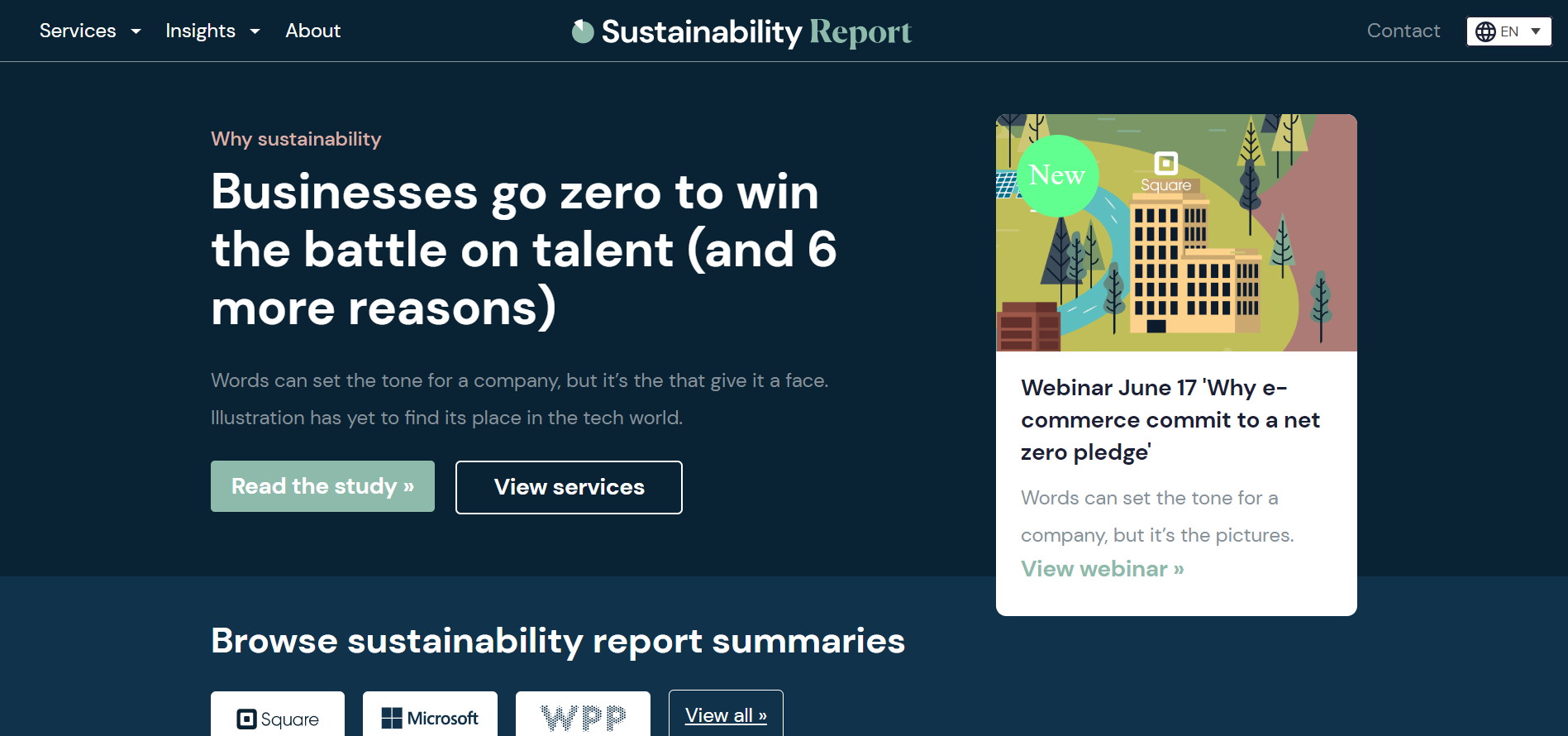Click the Sustainability Report leaf logo icon

[583, 31]
